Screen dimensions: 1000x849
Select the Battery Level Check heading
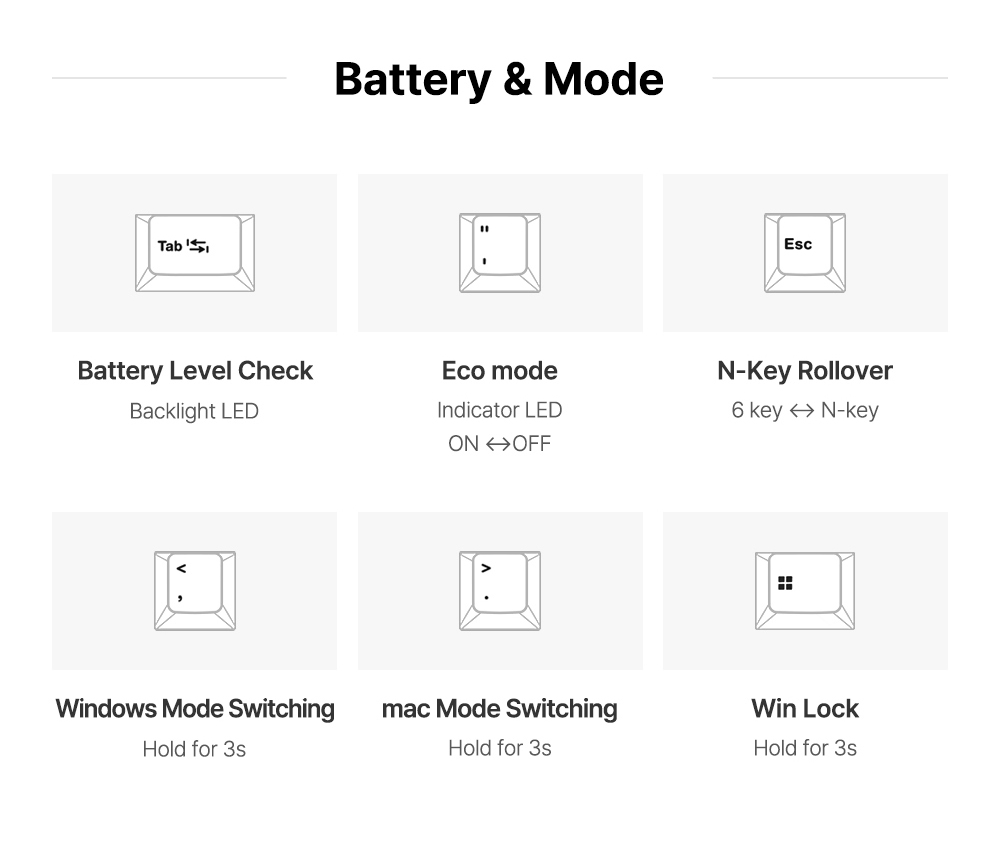coord(195,371)
